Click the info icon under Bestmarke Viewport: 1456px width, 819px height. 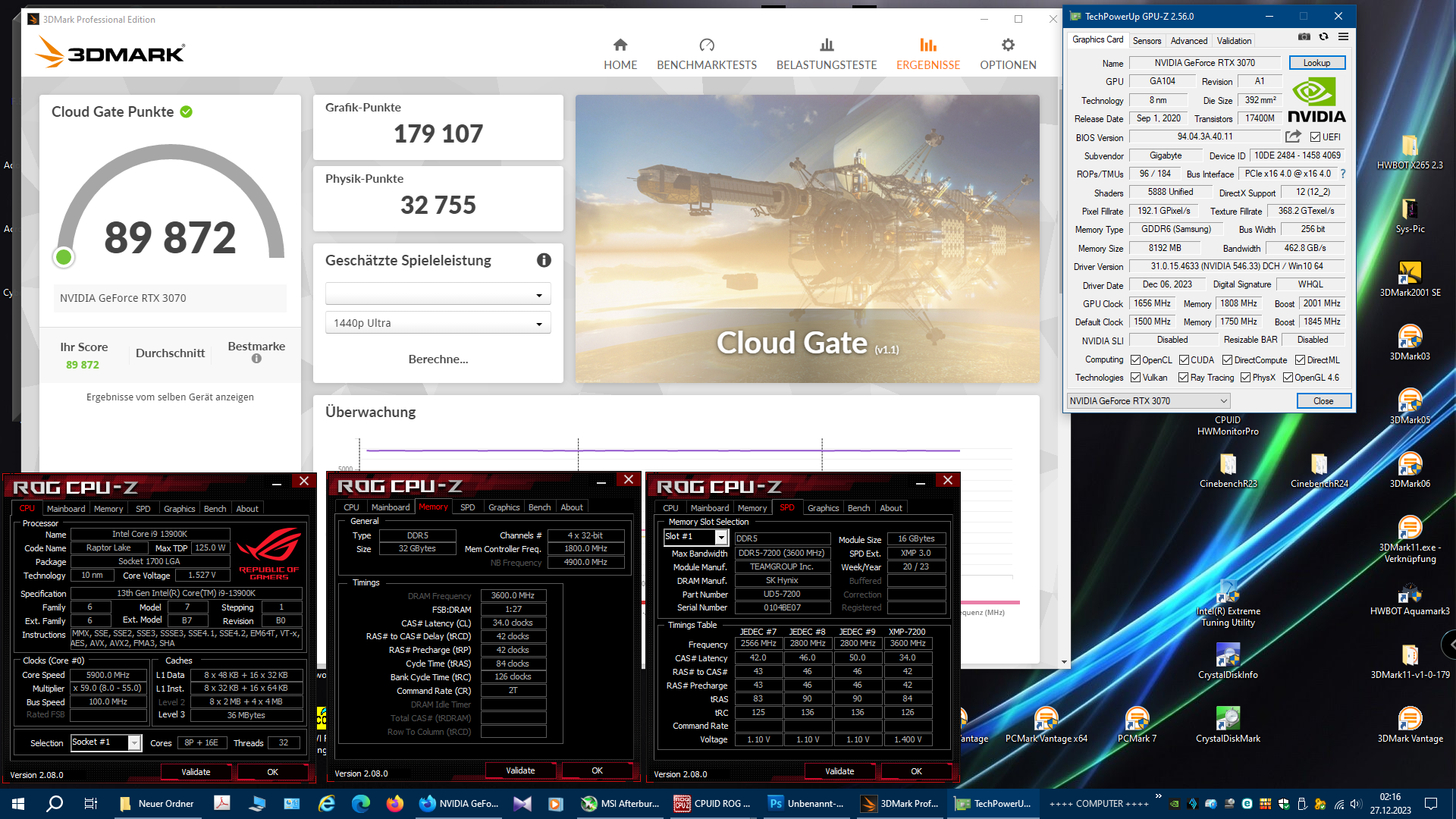point(256,359)
